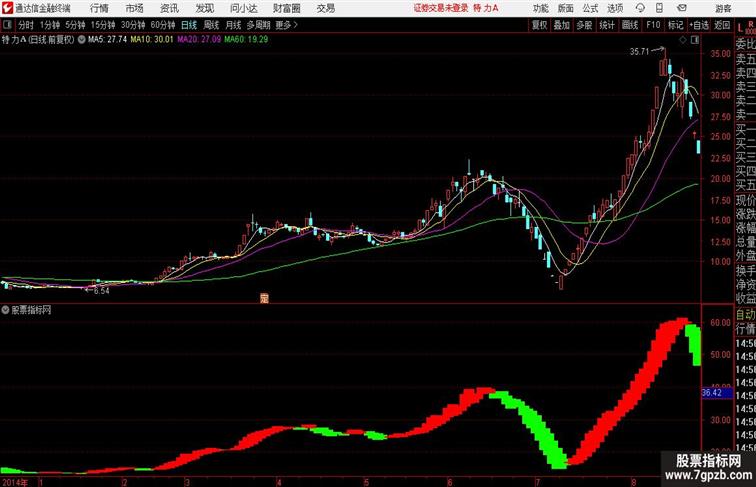This screenshot has width=756, height=487.
Task: Click the 统计 statistics button
Action: click(607, 25)
